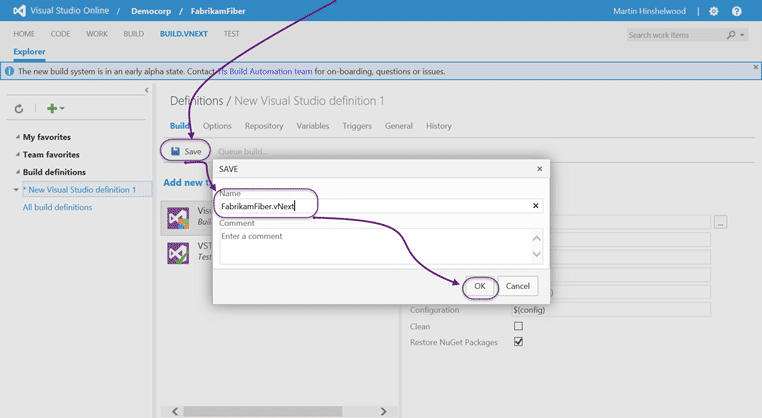Uncheck Restore NuGet Packages
The height and width of the screenshot is (418, 762).
click(x=519, y=342)
